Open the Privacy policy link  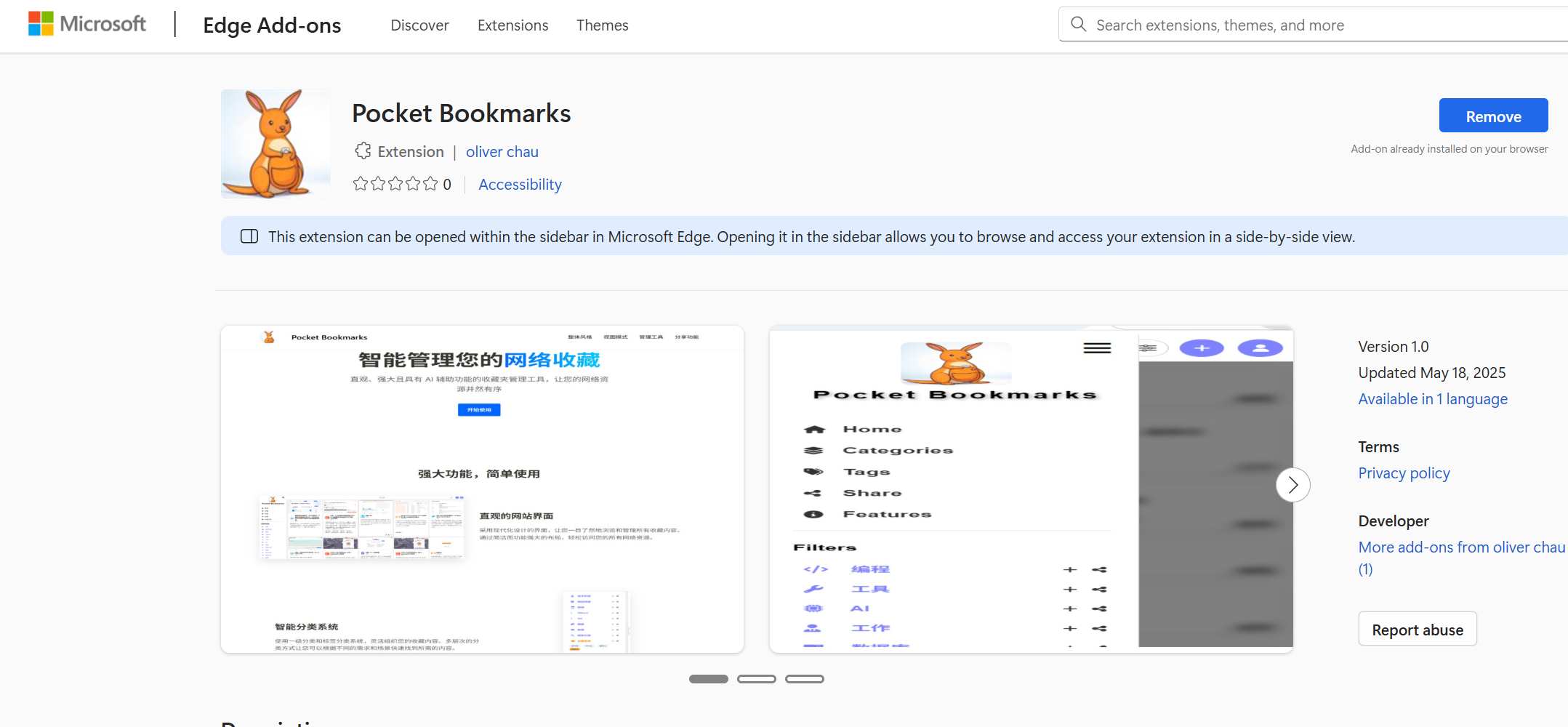pyautogui.click(x=1404, y=473)
